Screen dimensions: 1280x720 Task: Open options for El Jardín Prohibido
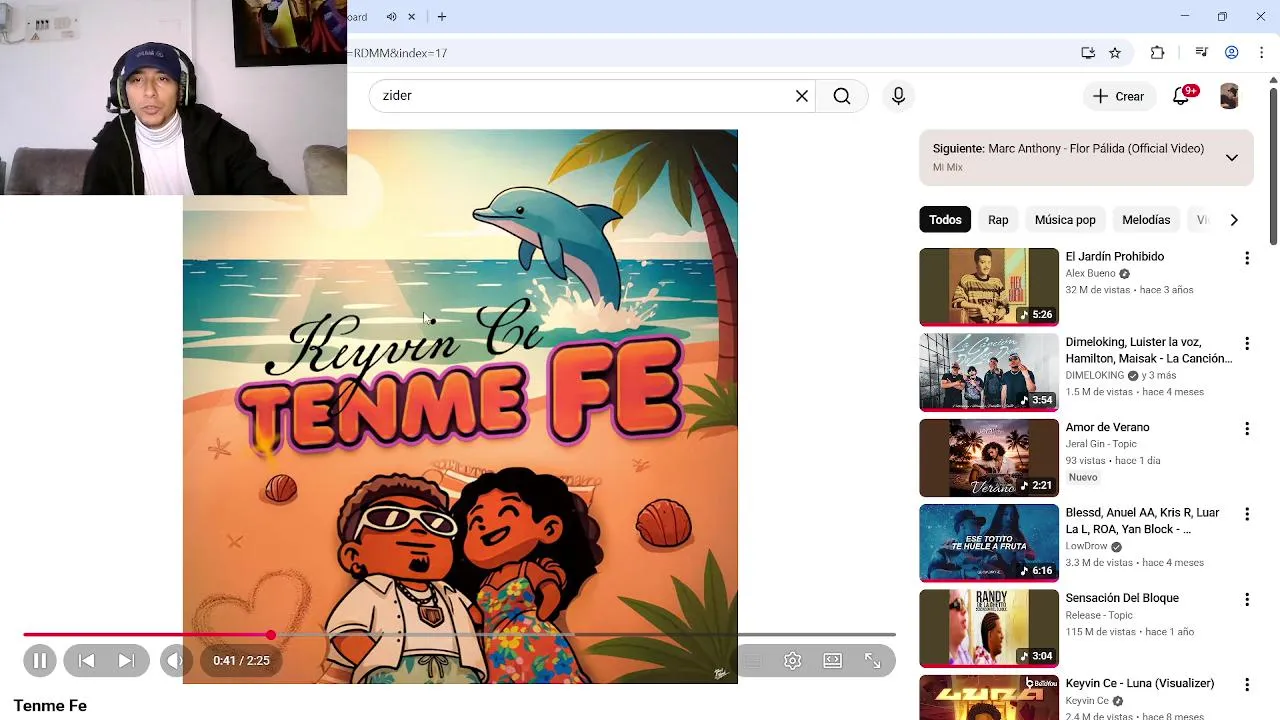1246,258
